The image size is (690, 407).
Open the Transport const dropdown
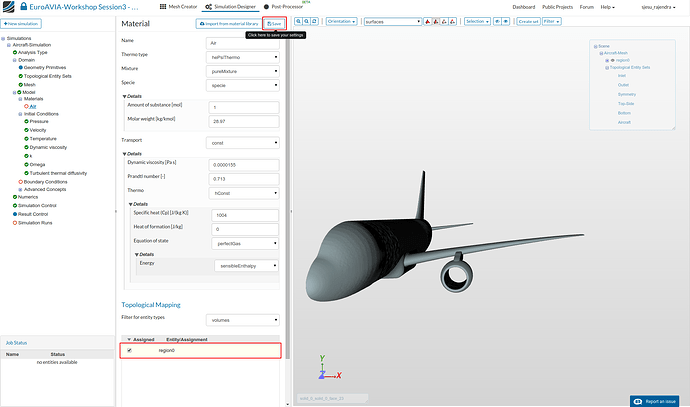tap(242, 143)
